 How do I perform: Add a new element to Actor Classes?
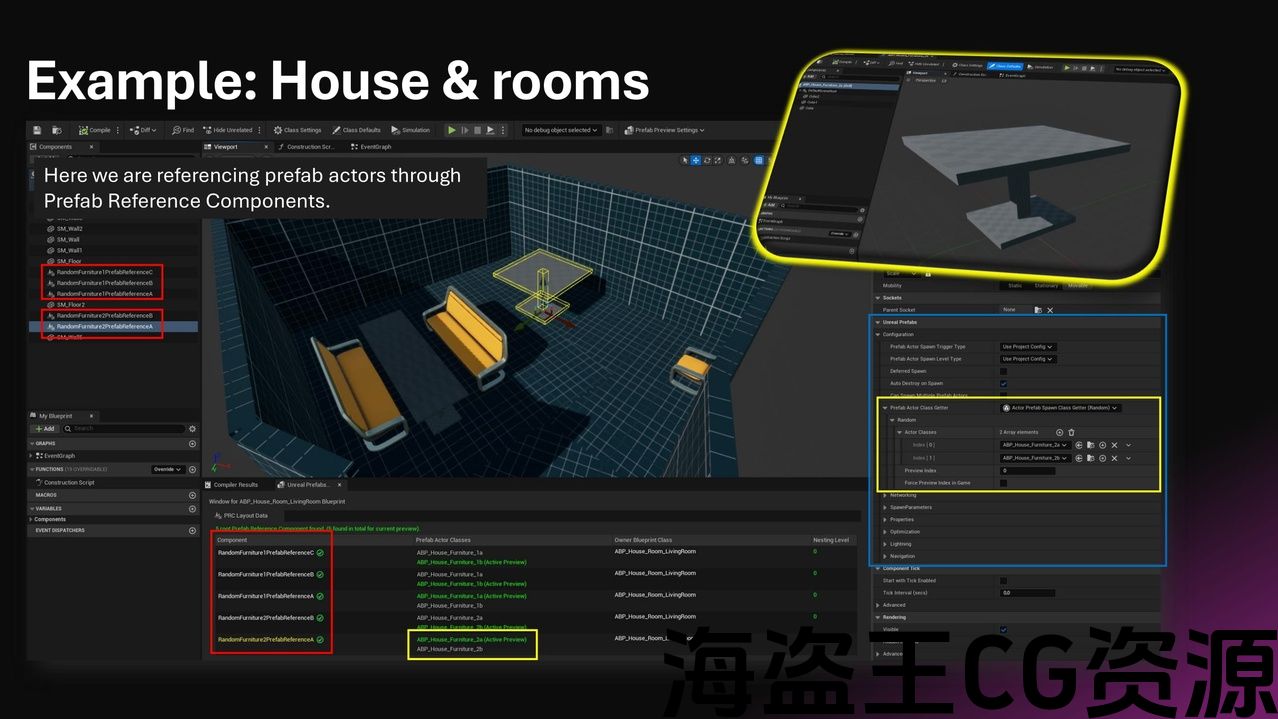click(x=1059, y=432)
